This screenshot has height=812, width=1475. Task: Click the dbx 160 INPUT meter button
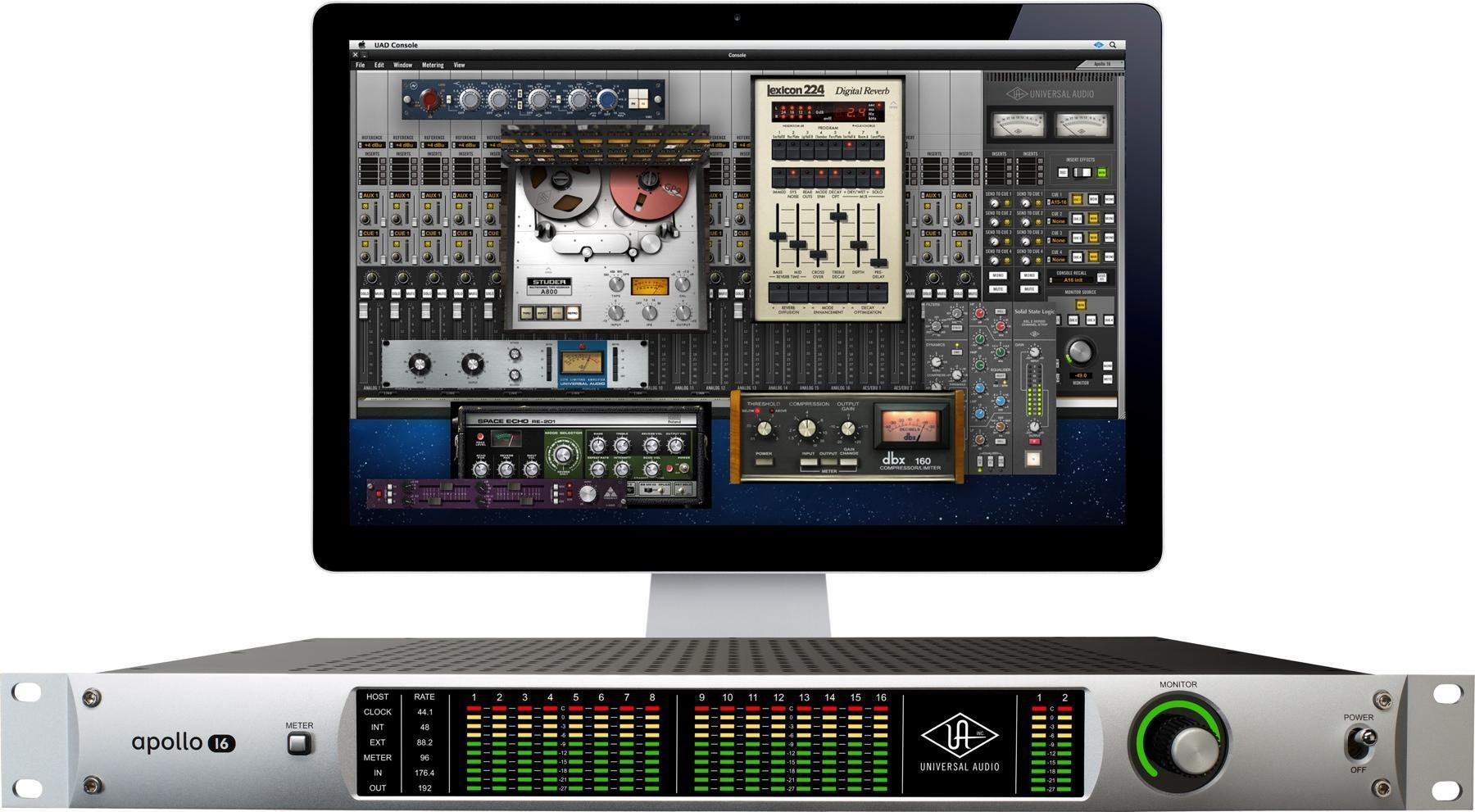coord(809,463)
